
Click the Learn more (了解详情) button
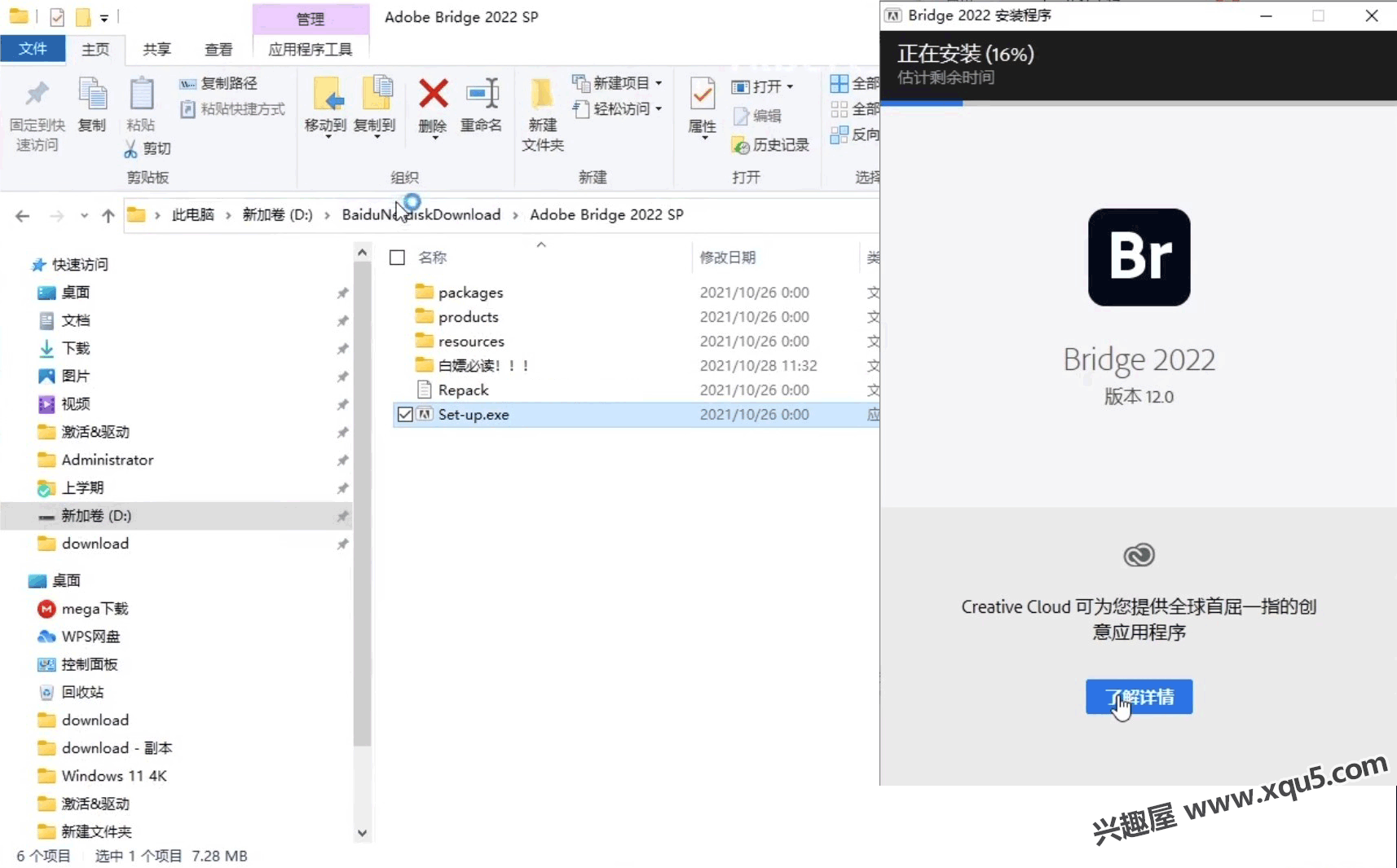(x=1139, y=697)
